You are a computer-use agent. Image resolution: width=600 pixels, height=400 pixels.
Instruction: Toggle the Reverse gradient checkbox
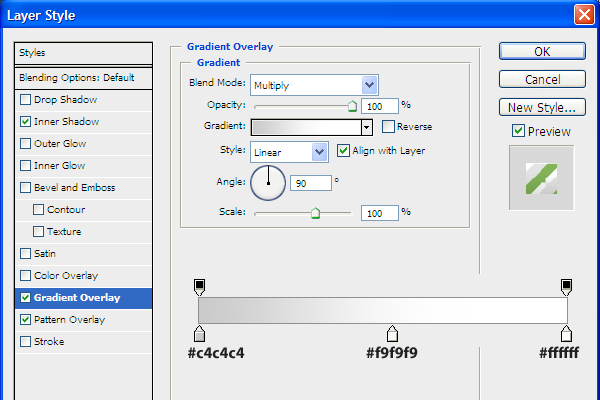(x=388, y=126)
